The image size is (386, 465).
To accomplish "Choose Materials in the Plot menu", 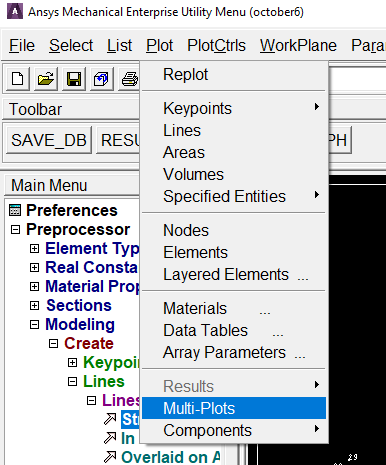I will (233, 308).
